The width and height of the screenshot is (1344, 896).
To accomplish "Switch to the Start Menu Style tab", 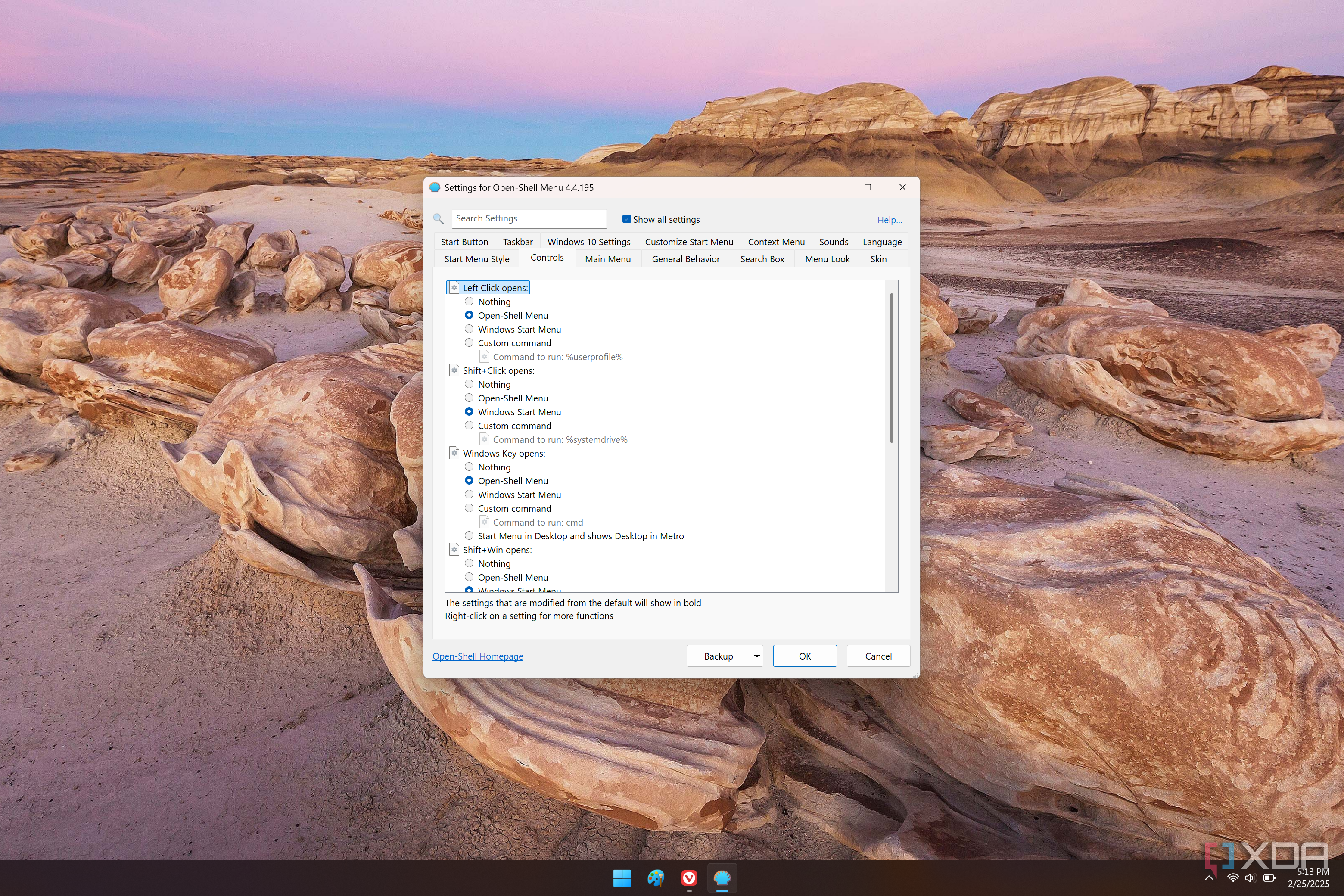I will click(476, 259).
